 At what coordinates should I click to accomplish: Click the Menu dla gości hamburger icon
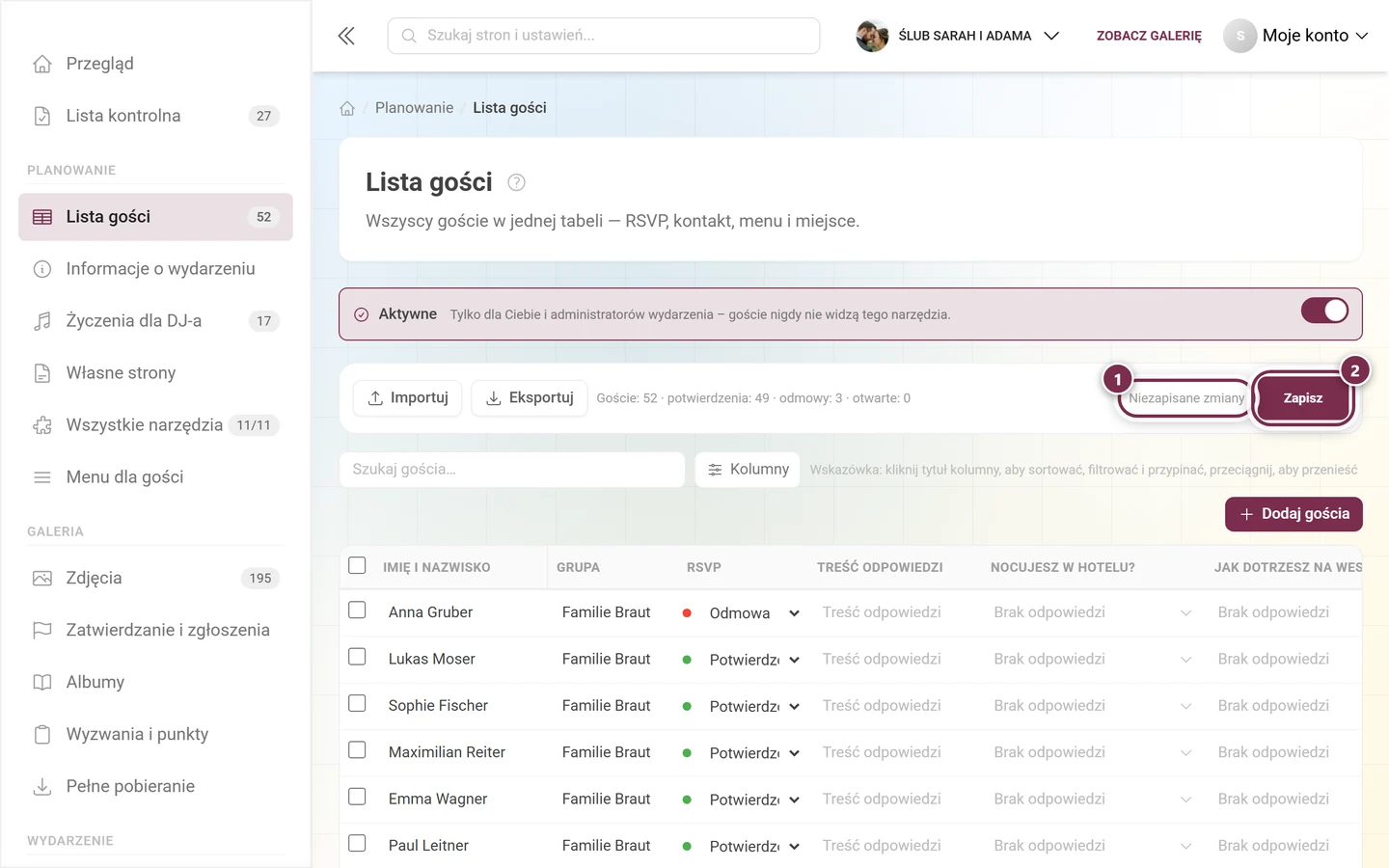(42, 477)
